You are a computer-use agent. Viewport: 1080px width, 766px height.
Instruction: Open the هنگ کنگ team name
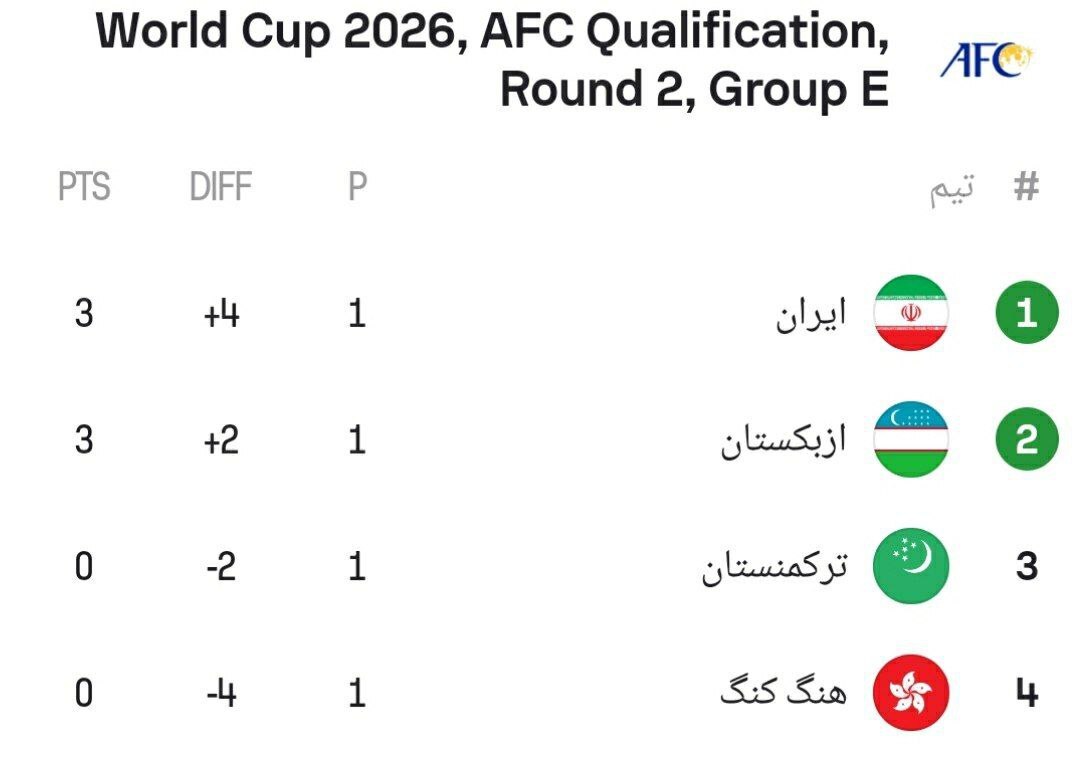[783, 693]
